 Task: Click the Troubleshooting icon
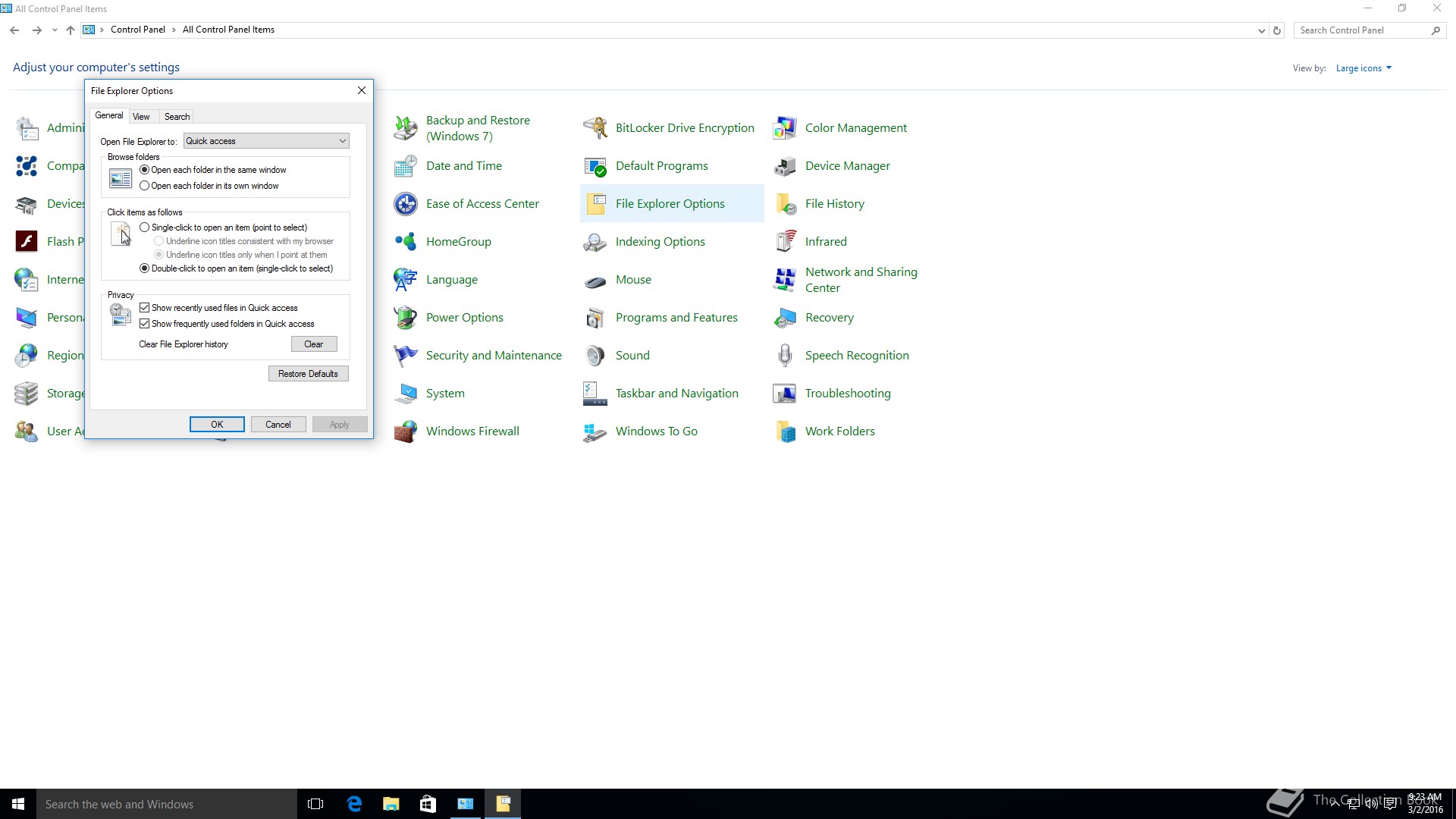785,394
